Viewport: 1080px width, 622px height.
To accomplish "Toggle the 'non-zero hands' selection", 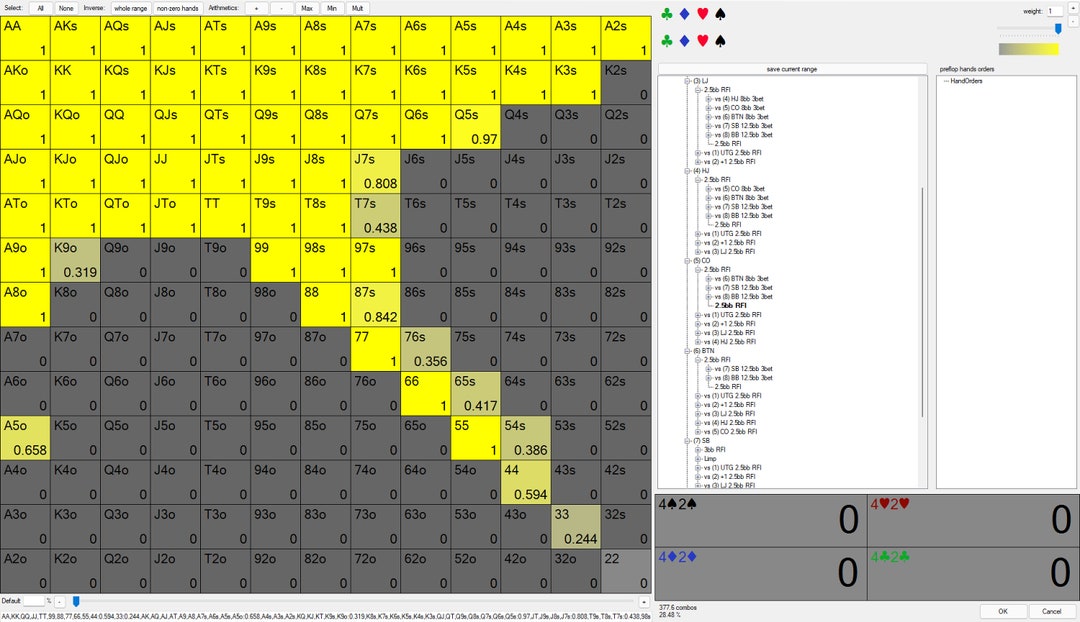I will tap(177, 7).
